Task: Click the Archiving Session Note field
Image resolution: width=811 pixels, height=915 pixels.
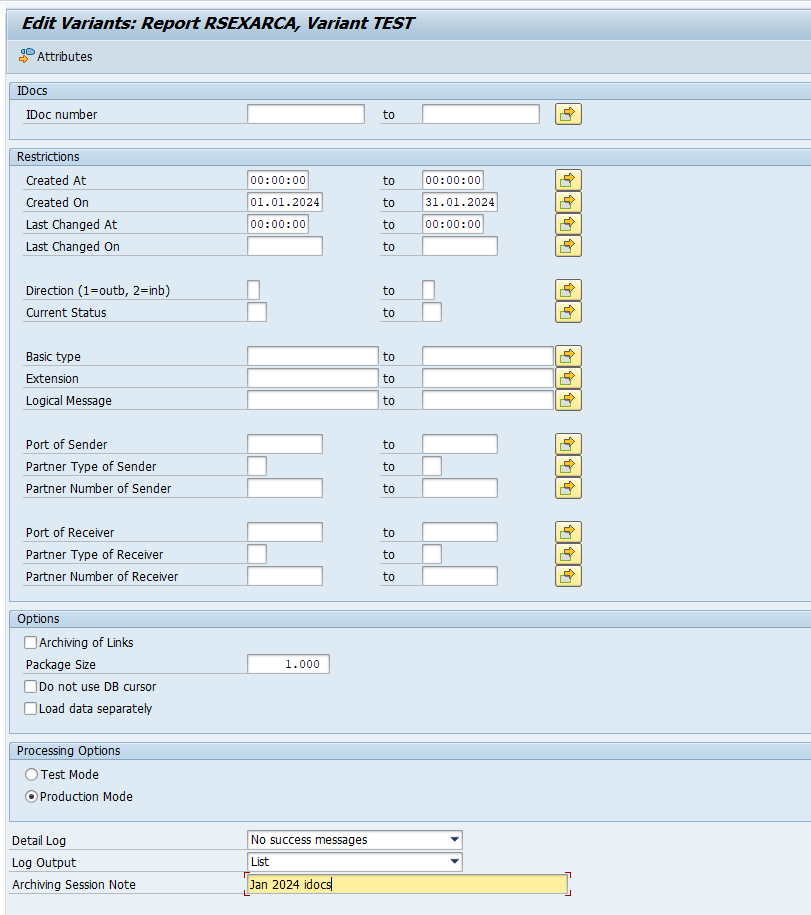Action: coord(406,884)
